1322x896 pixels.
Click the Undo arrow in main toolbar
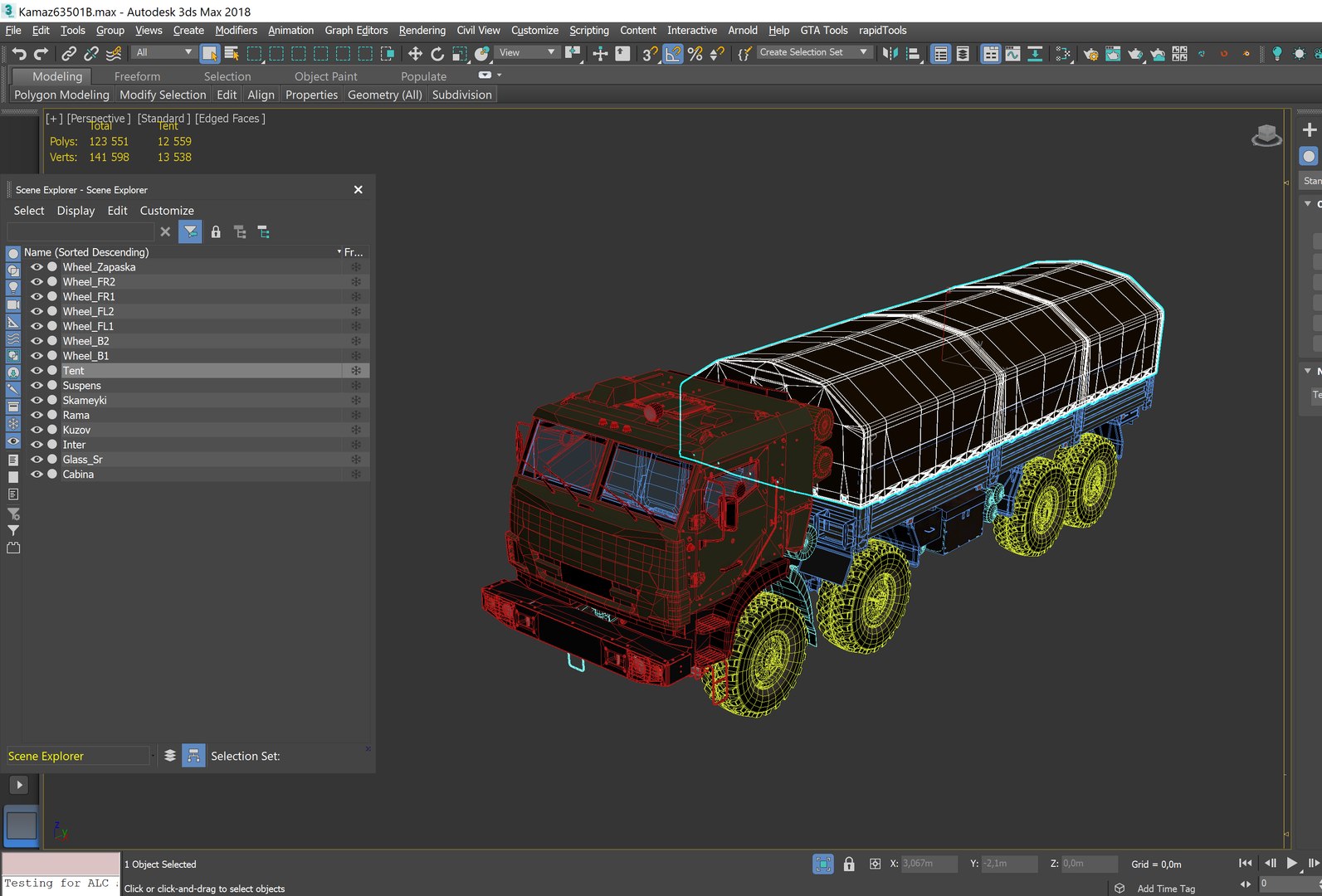18,54
